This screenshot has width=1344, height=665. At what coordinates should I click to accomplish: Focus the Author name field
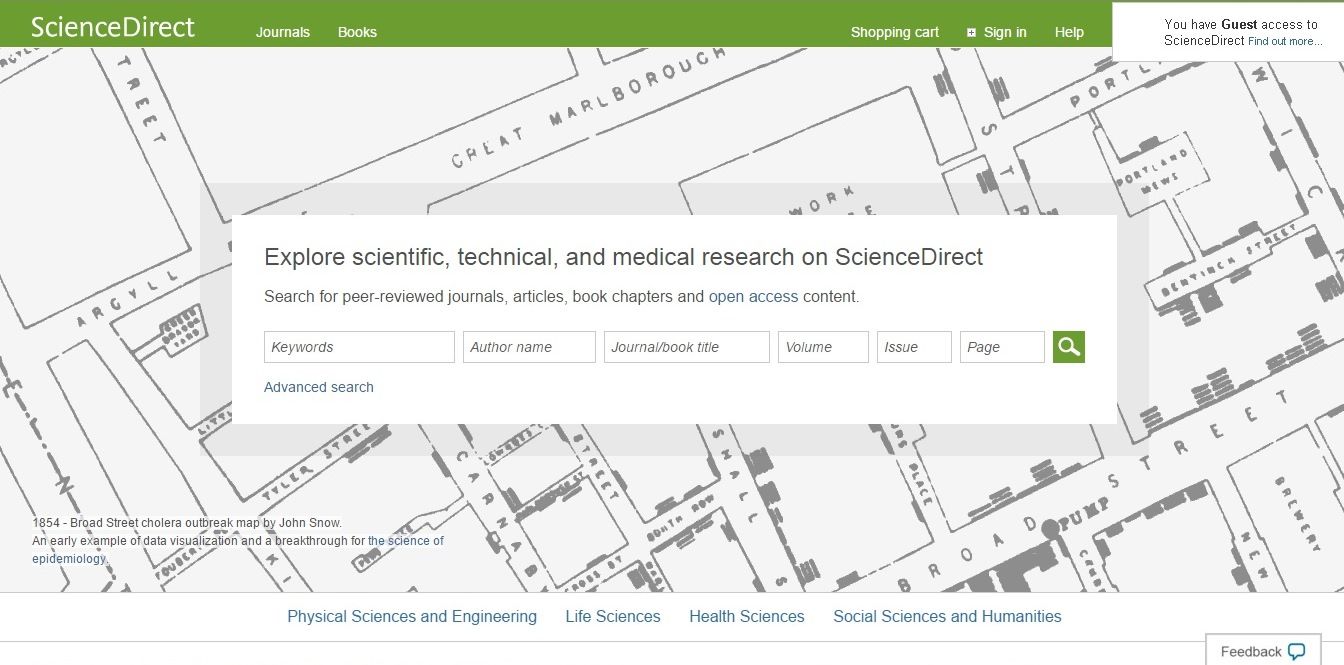coord(529,347)
